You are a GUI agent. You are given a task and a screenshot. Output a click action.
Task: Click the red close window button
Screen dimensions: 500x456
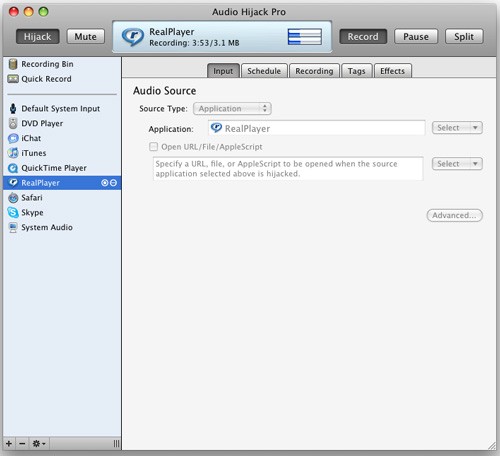tap(14, 12)
